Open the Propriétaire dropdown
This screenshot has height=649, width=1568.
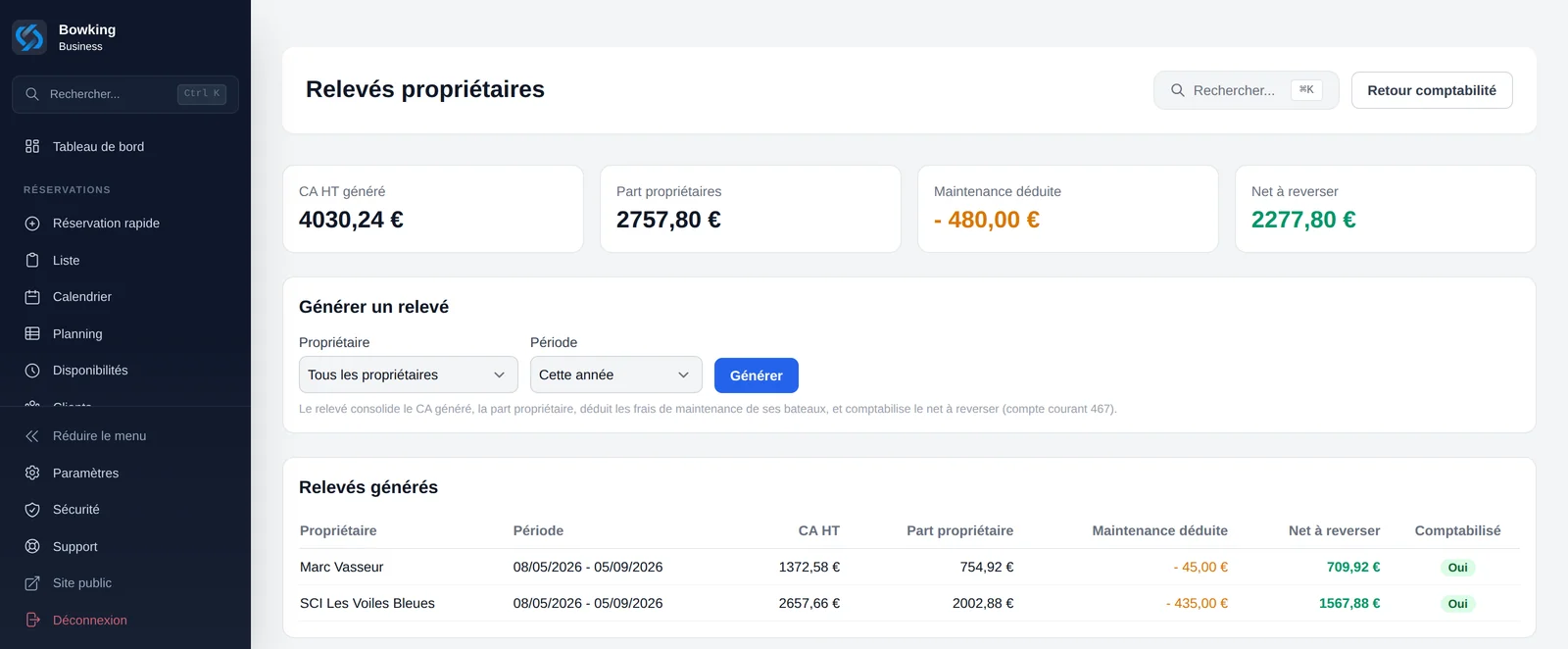[x=408, y=374]
